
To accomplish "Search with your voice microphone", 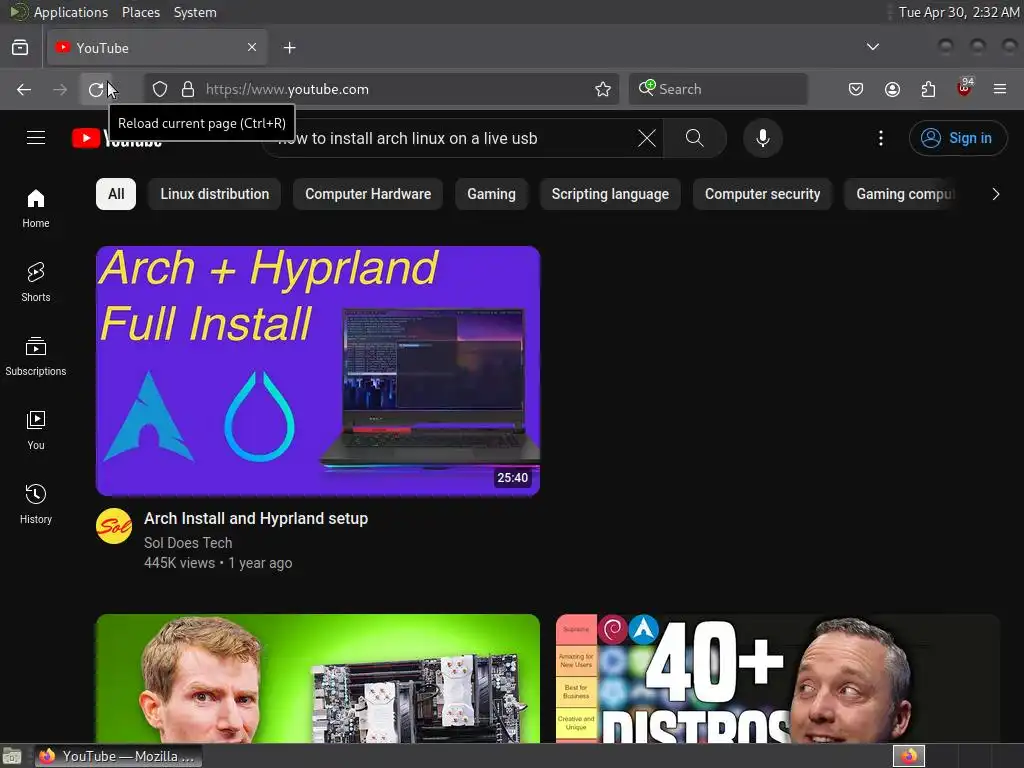I will coord(763,138).
